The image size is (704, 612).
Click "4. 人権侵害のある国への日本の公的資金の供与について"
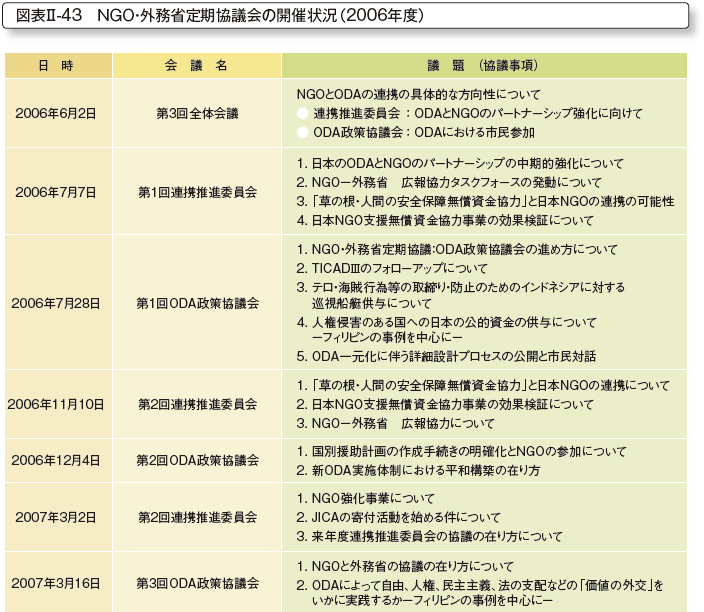click(x=446, y=322)
